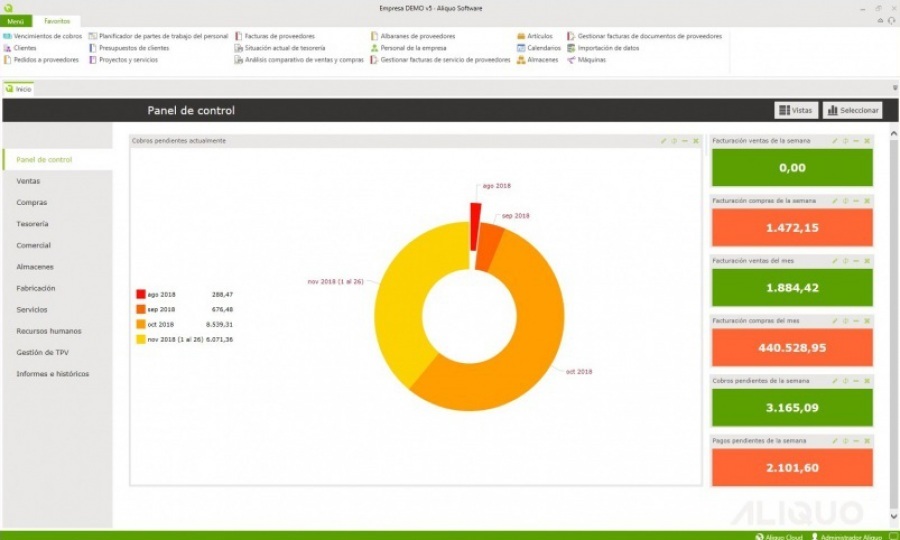Close the Facturación compras de la semana widget

pyautogui.click(x=867, y=201)
